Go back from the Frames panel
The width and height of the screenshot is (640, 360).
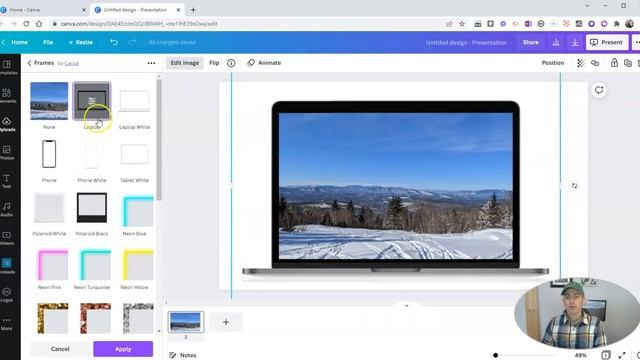(29, 63)
